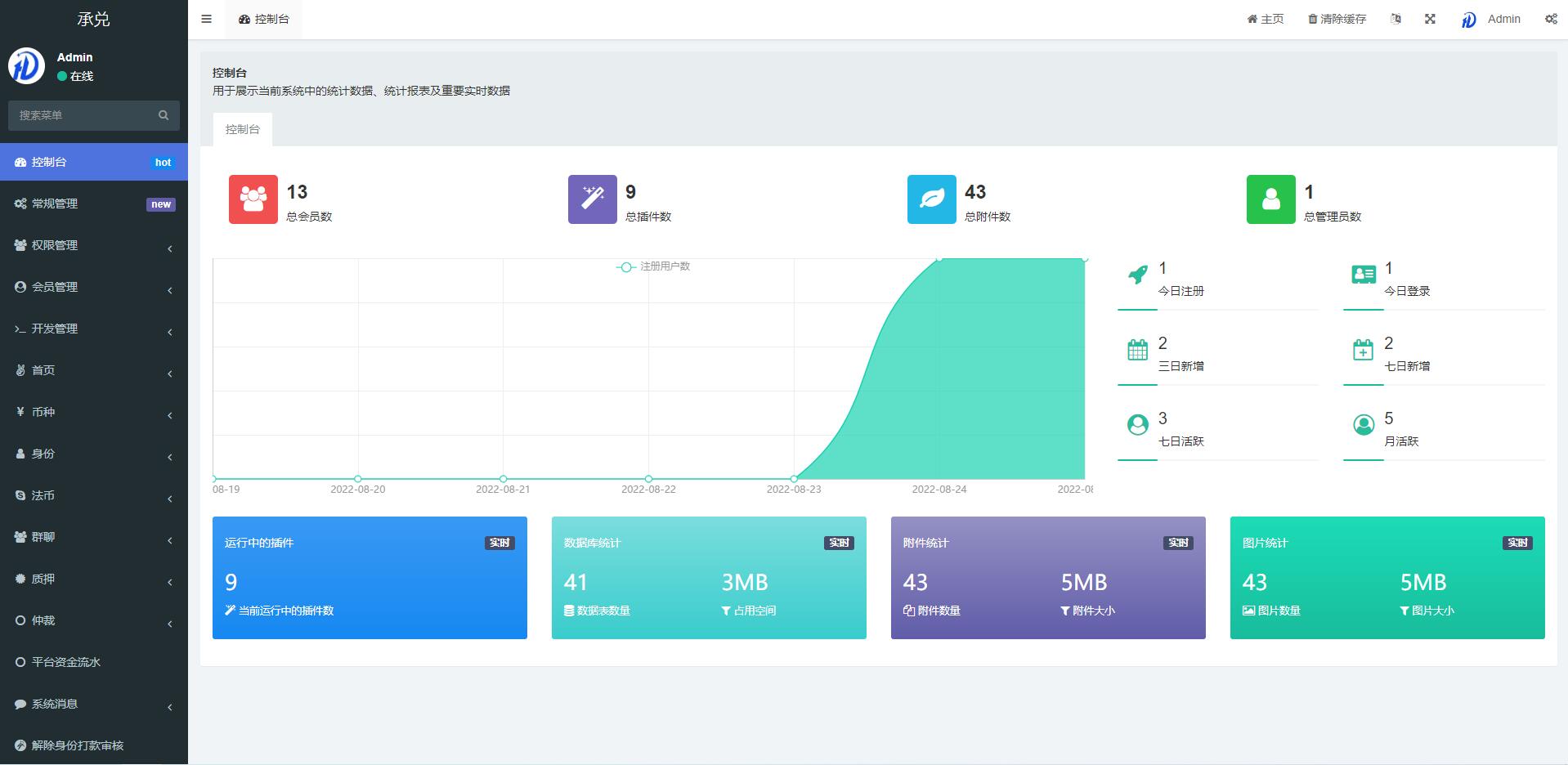
Task: Click the red total members icon
Action: pos(253,199)
